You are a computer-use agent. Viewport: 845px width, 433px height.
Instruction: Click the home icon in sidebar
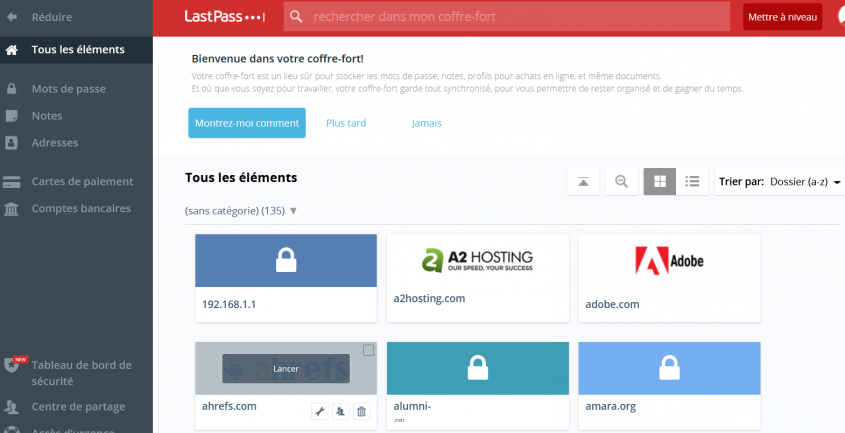(11, 50)
